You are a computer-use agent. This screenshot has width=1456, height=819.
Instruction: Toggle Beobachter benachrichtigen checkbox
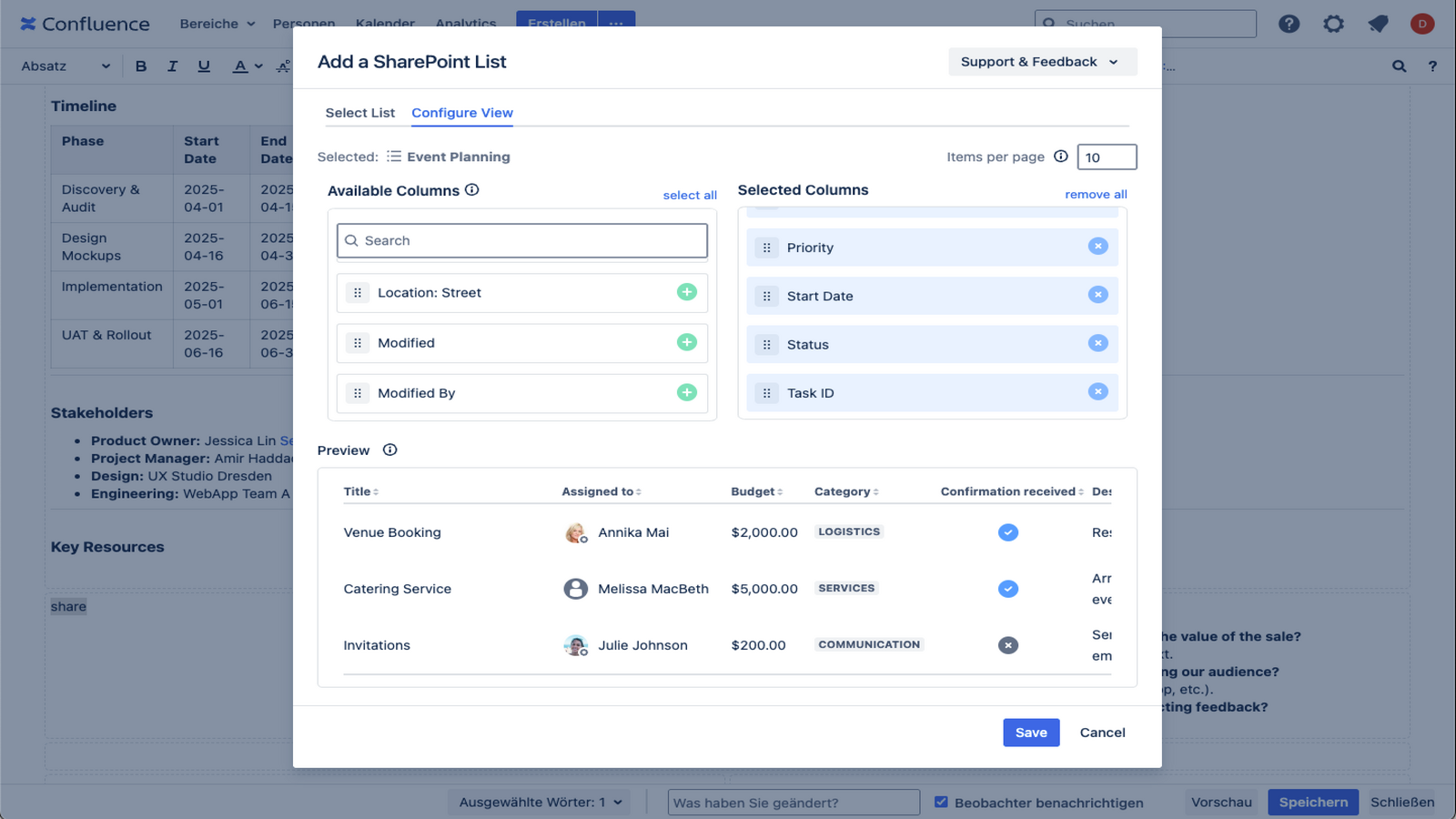tap(941, 802)
